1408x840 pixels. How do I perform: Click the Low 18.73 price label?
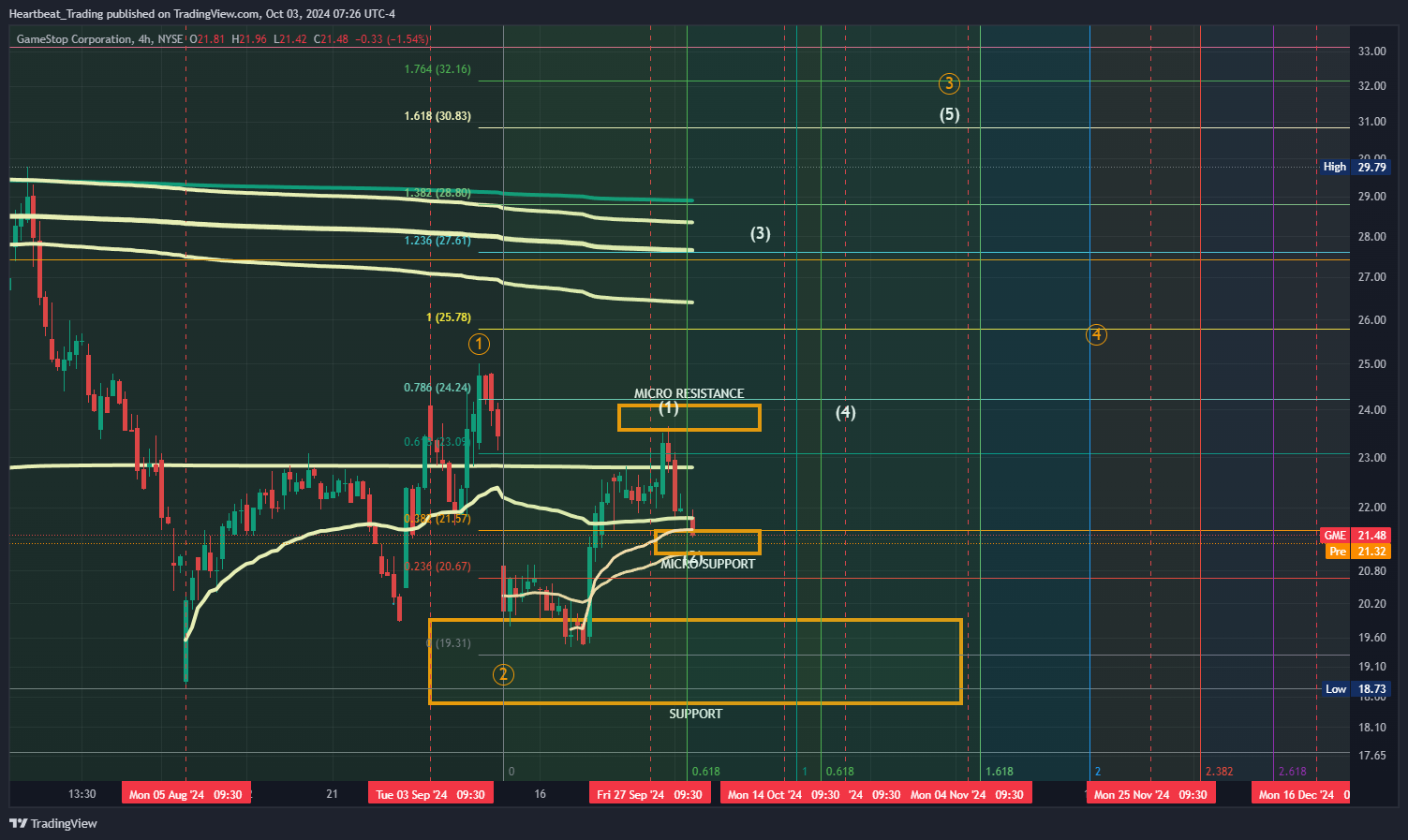pyautogui.click(x=1355, y=689)
